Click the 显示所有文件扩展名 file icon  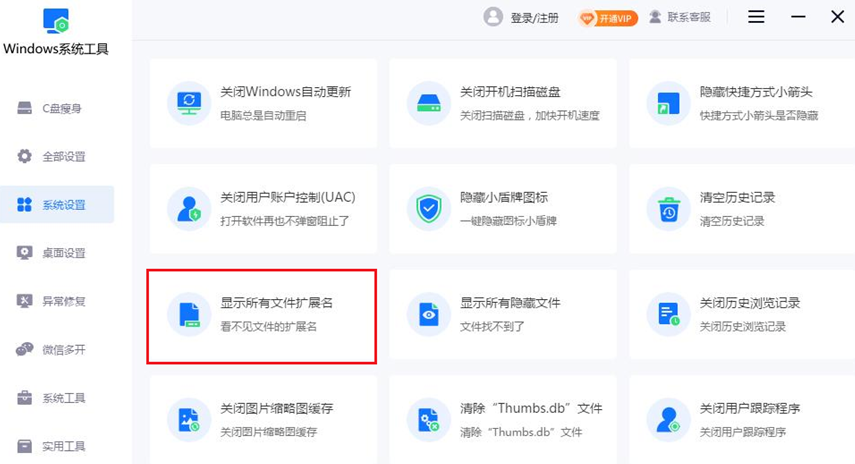coord(190,315)
